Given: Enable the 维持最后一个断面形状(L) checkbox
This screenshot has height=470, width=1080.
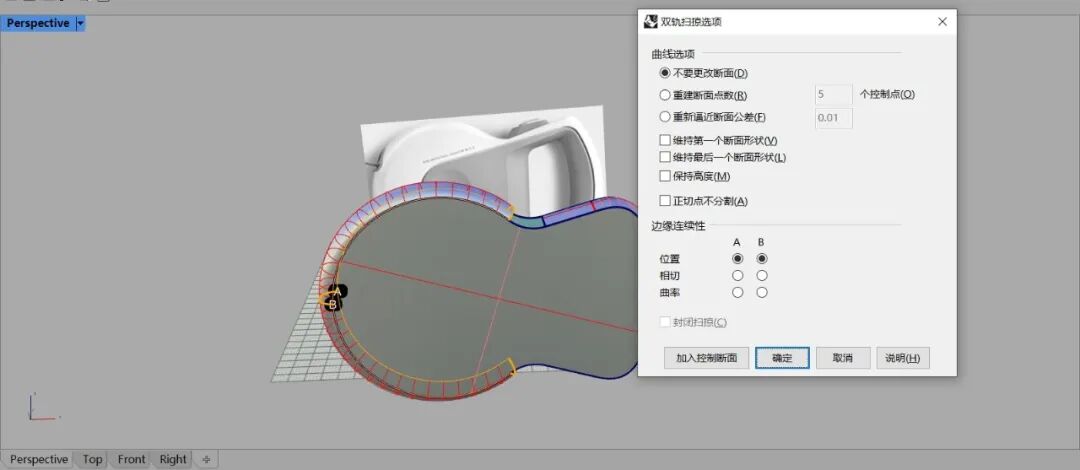Looking at the screenshot, I should (x=665, y=158).
